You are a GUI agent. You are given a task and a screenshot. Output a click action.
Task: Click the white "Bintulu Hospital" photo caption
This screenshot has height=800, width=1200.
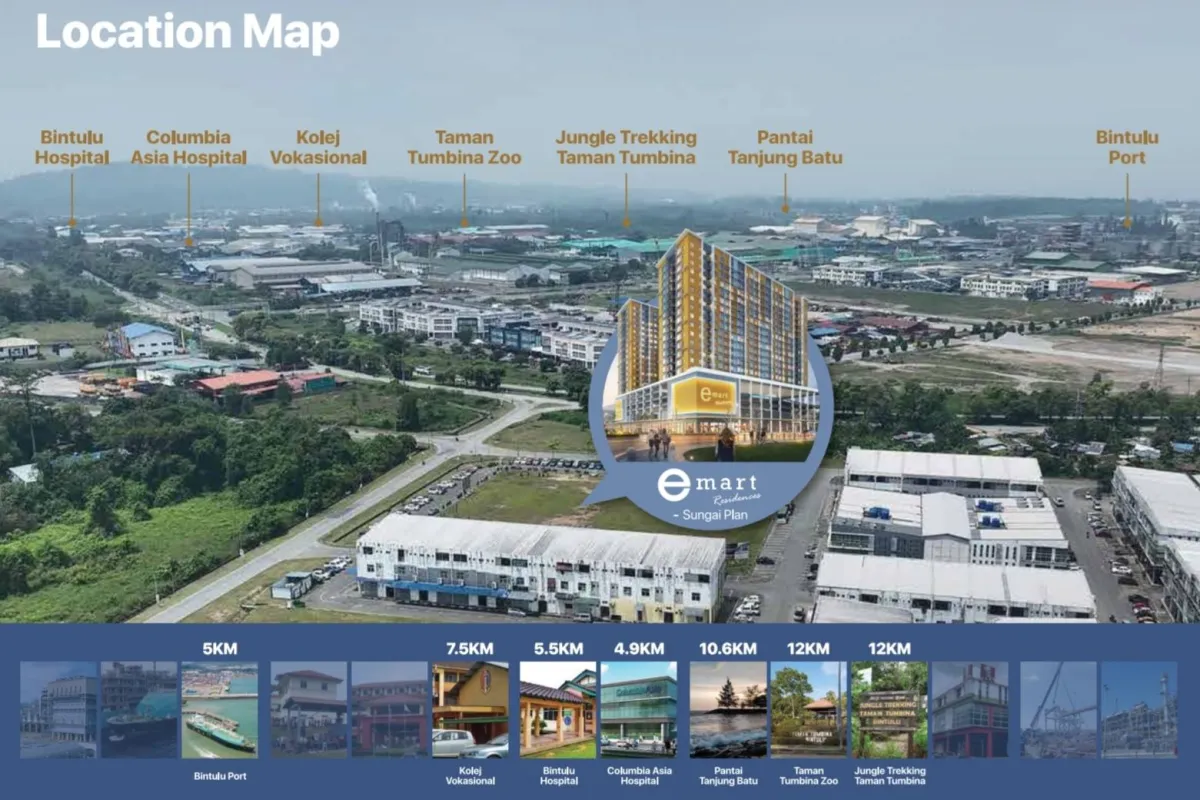click(558, 777)
